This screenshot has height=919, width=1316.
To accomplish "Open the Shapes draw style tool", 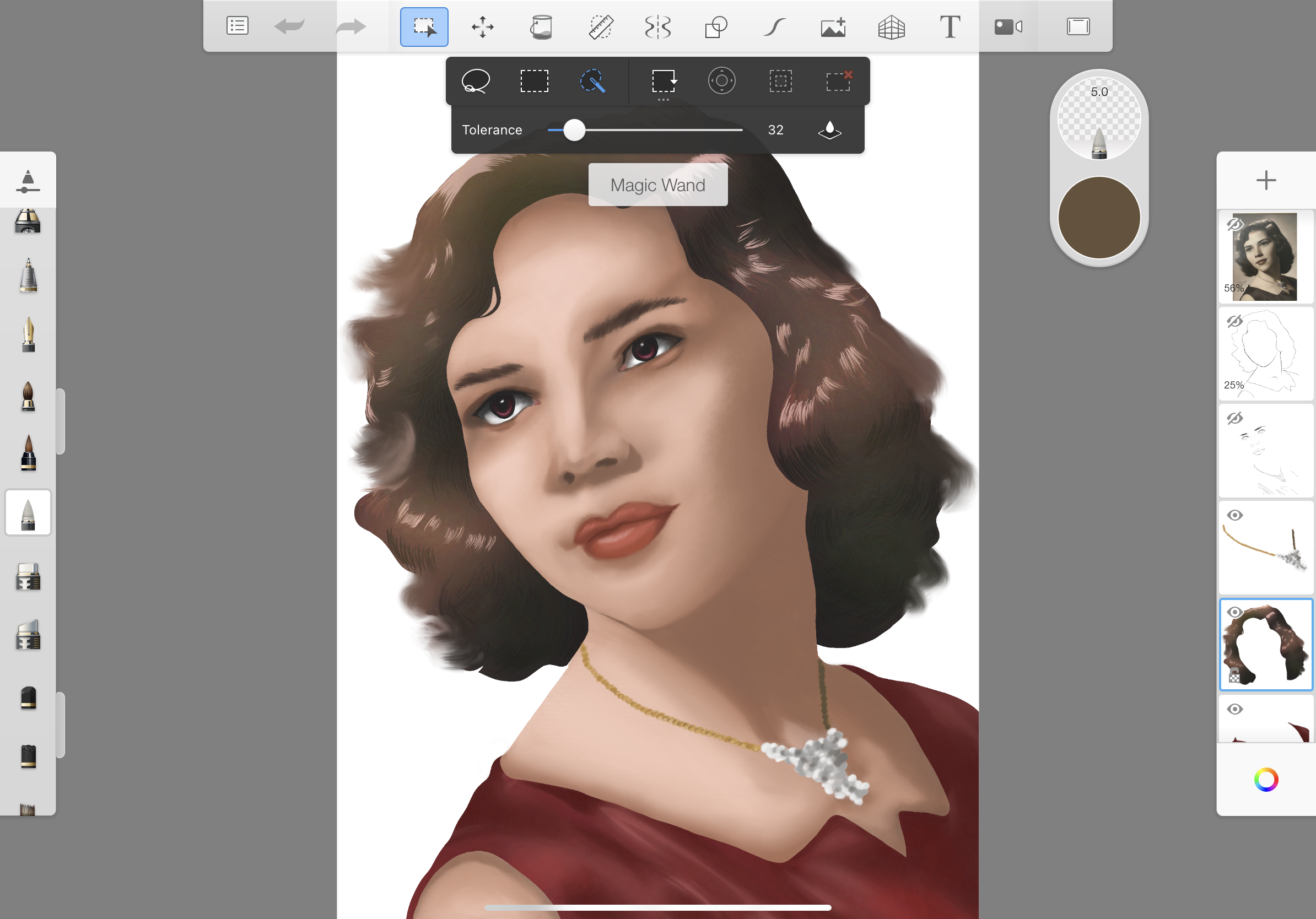I will coord(716,27).
